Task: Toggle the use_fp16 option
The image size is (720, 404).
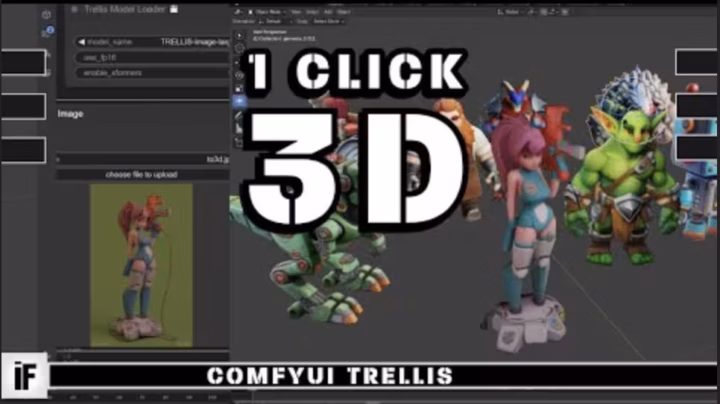Action: (x=153, y=57)
